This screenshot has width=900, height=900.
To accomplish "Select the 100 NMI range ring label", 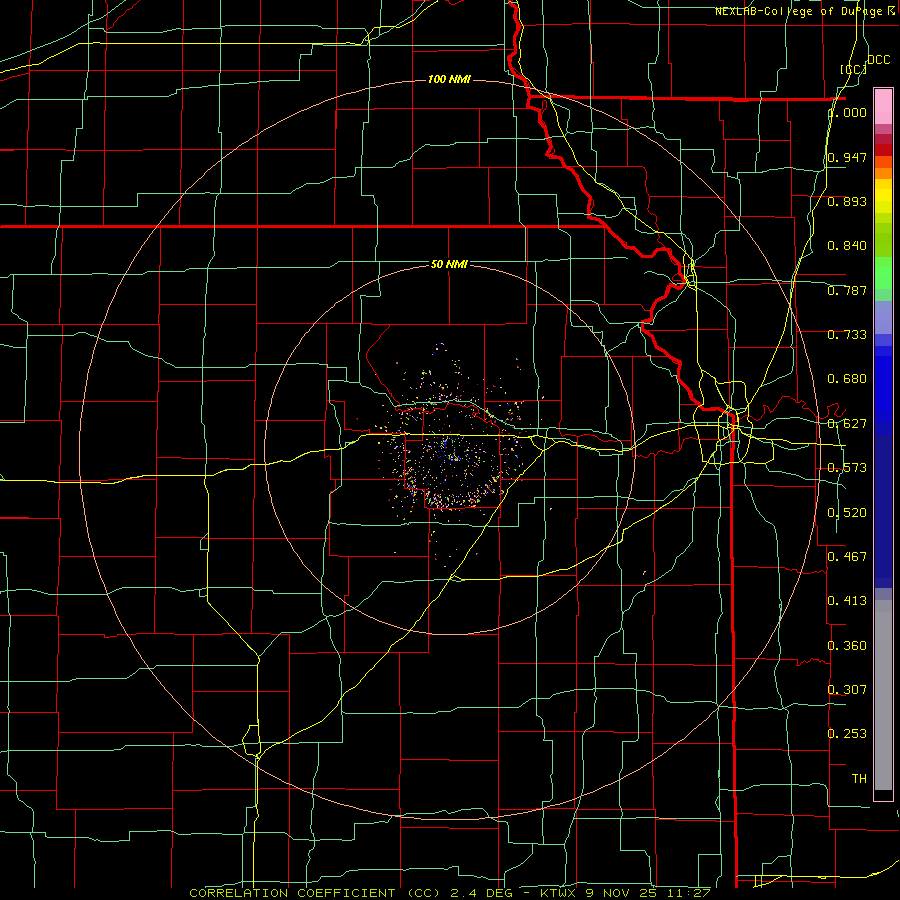I will 449,79.
